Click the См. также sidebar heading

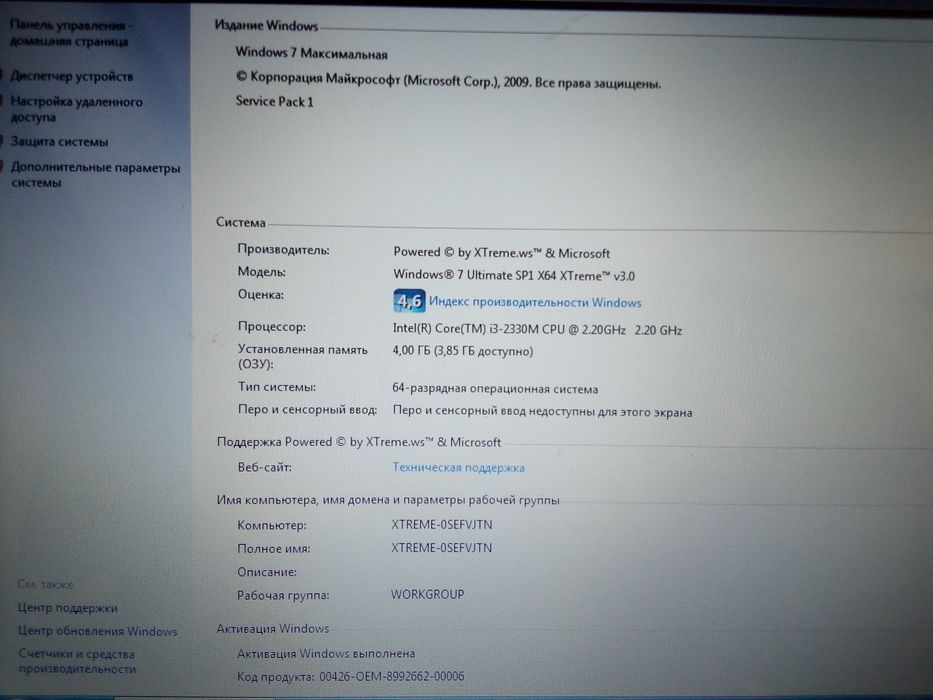click(x=45, y=585)
